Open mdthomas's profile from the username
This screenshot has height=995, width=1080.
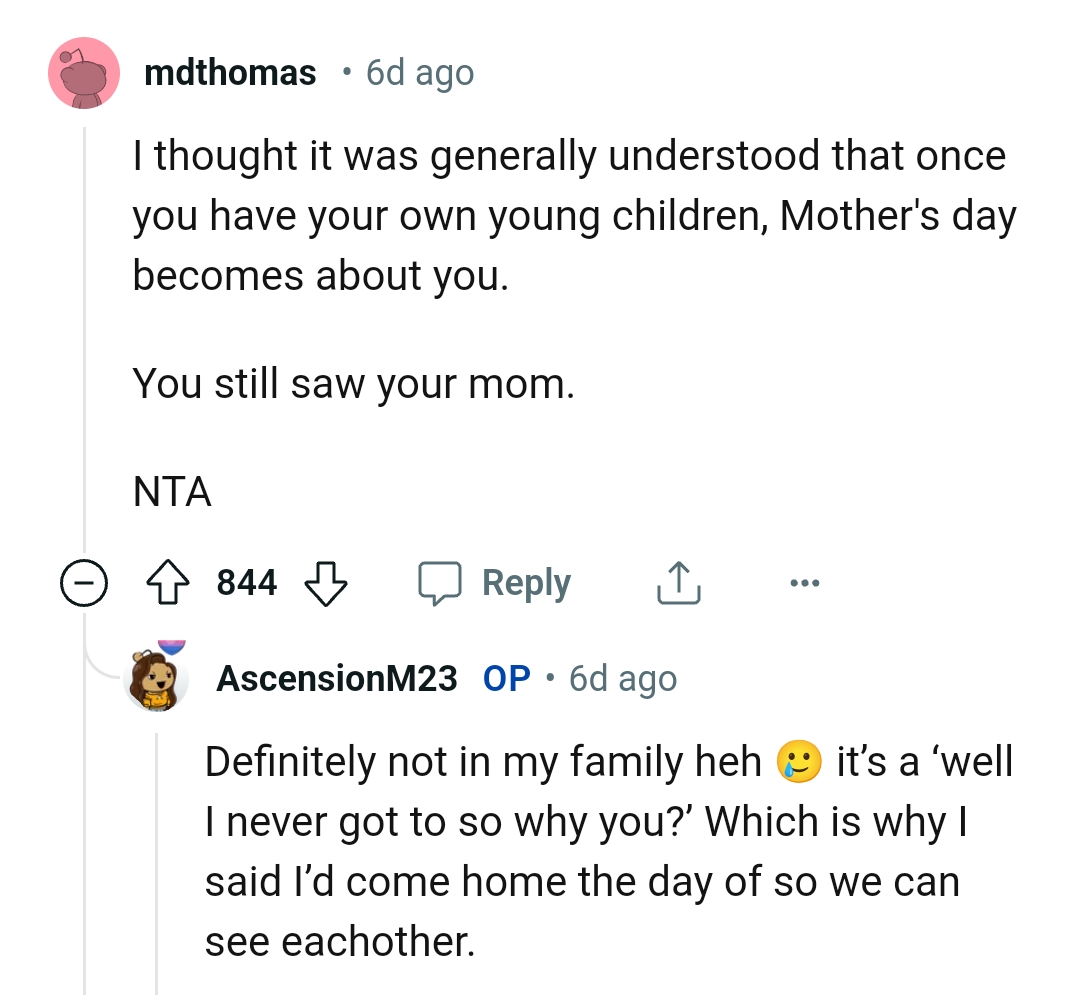(231, 72)
